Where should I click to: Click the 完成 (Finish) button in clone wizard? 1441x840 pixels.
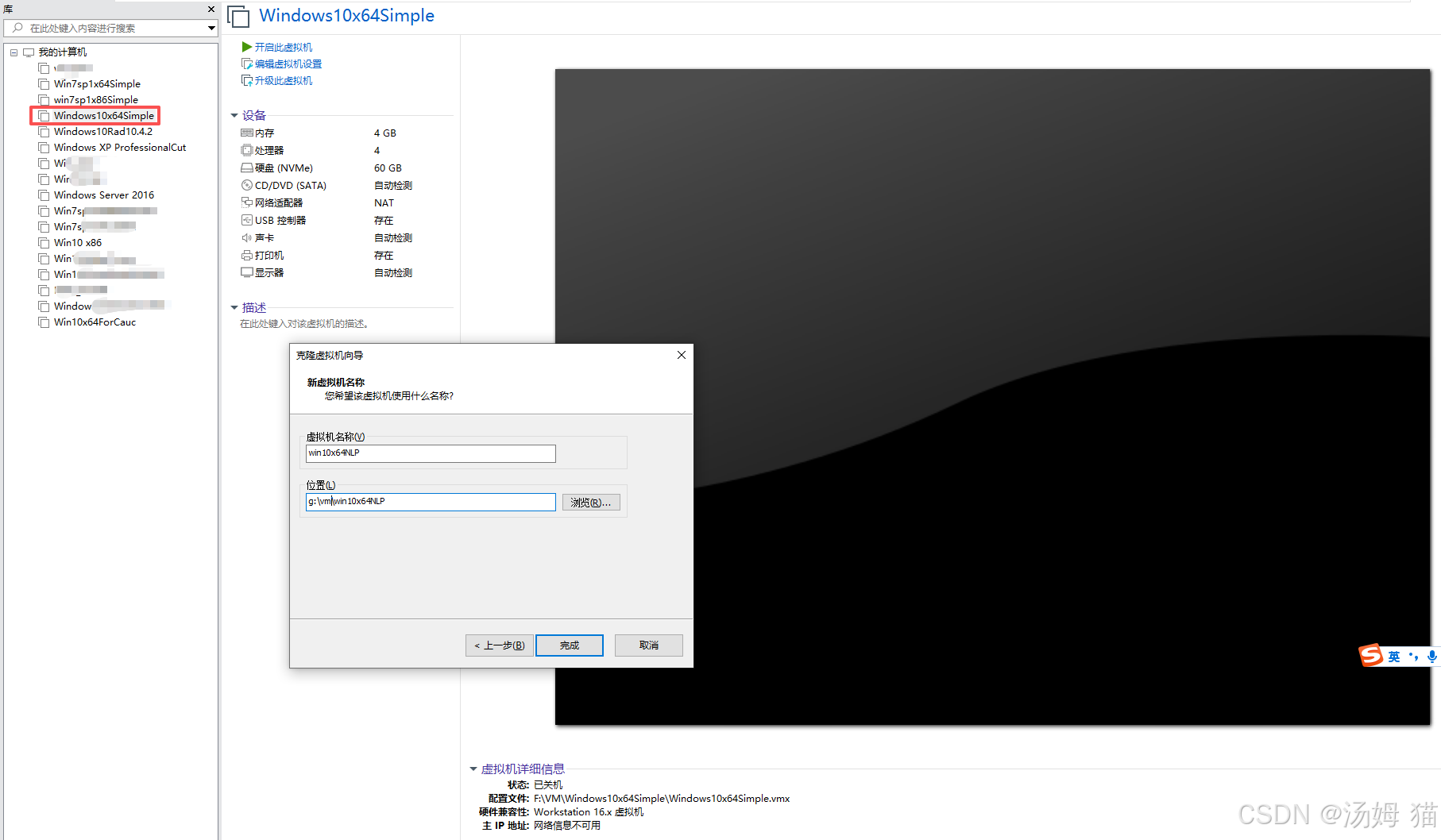[x=570, y=645]
